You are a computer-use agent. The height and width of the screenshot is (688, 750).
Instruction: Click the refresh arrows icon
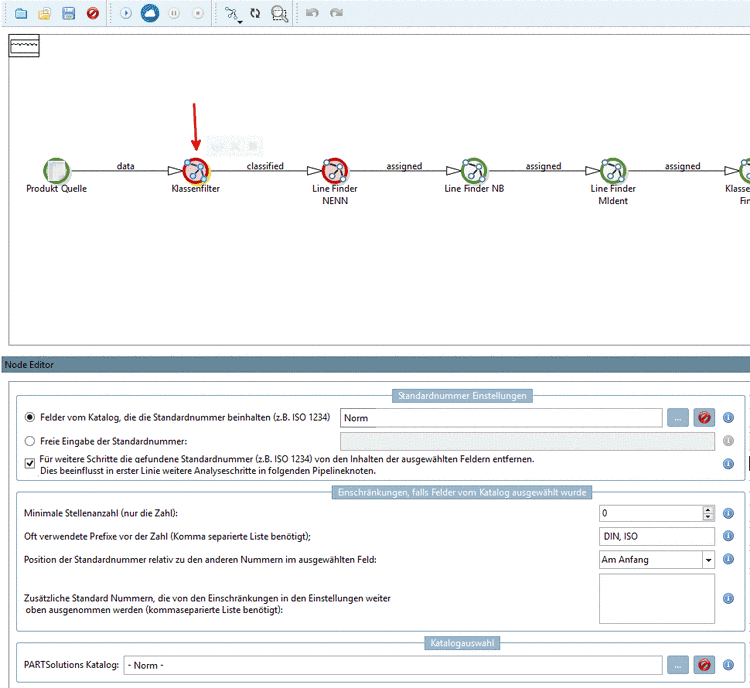pyautogui.click(x=255, y=13)
